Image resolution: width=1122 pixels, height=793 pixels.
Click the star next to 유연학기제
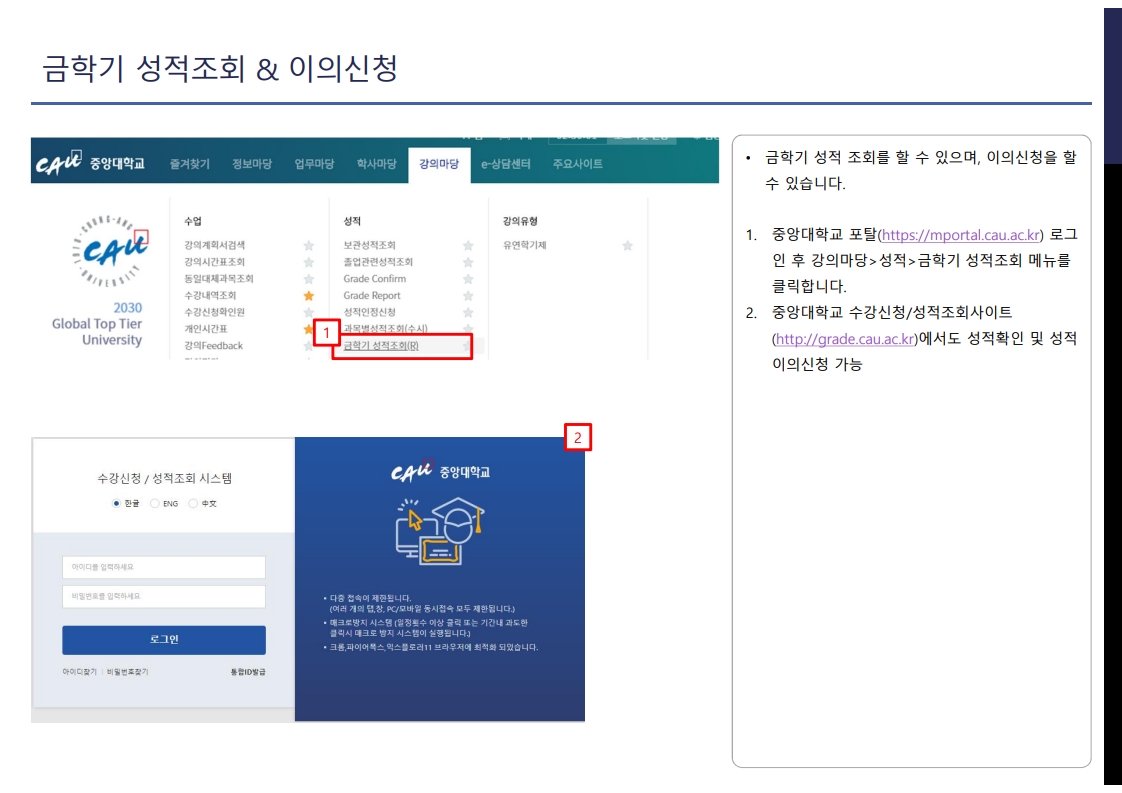point(625,245)
